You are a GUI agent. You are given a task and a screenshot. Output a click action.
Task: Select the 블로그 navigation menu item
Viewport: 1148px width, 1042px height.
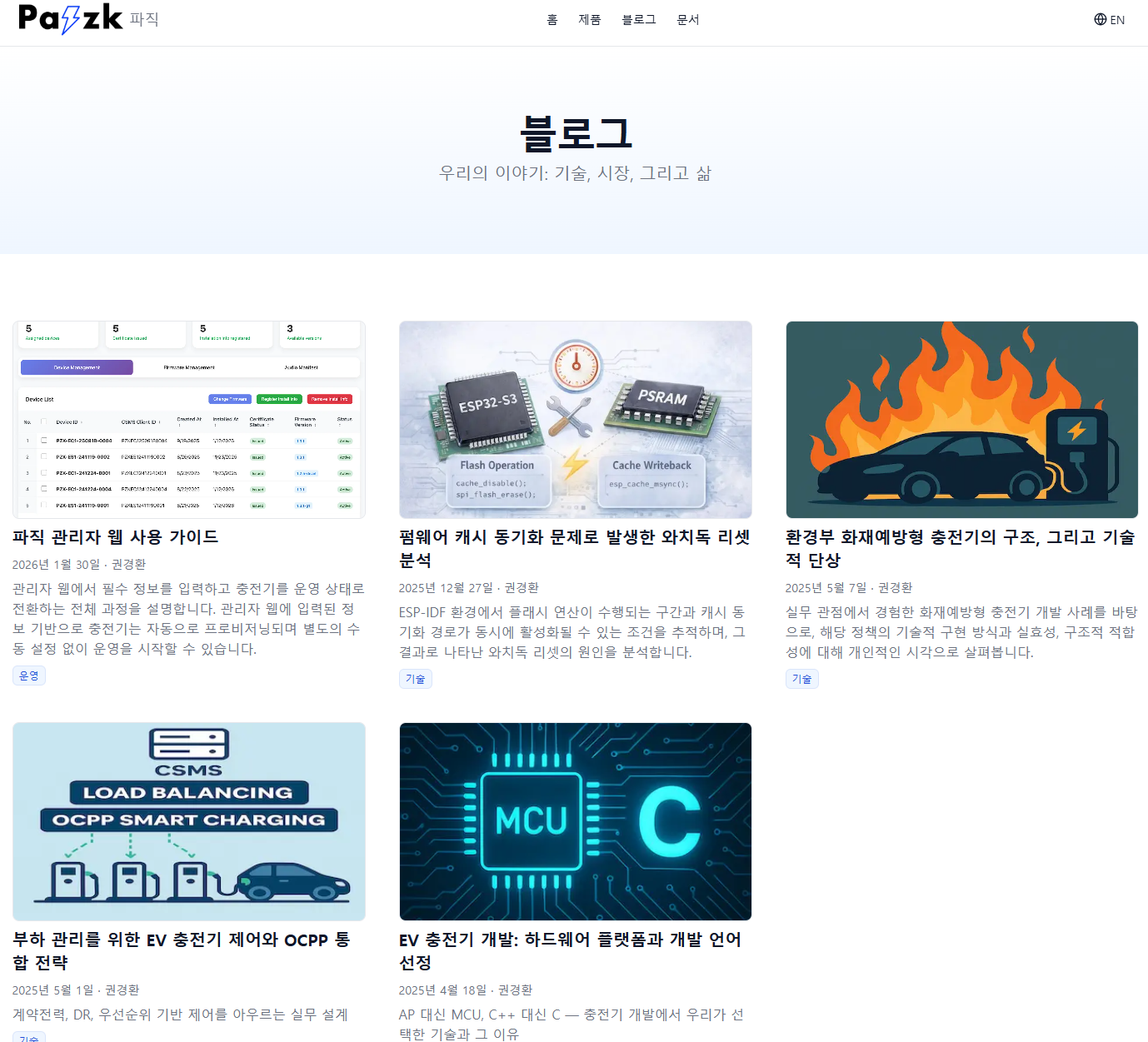[638, 20]
